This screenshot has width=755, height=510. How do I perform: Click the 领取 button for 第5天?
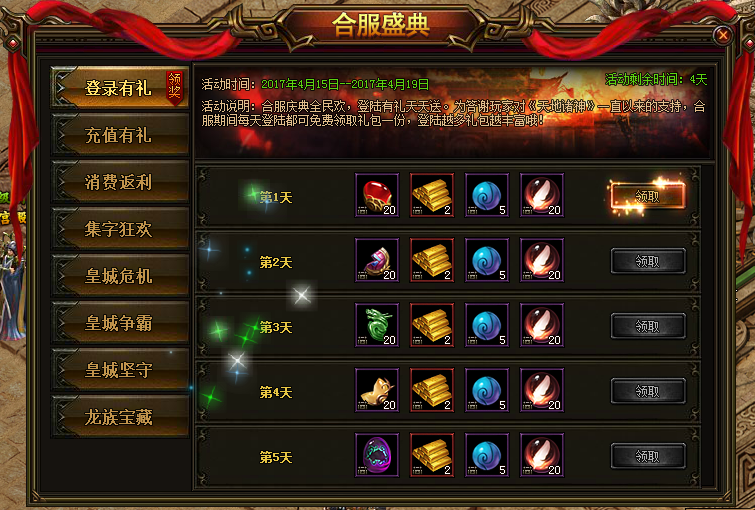648,456
